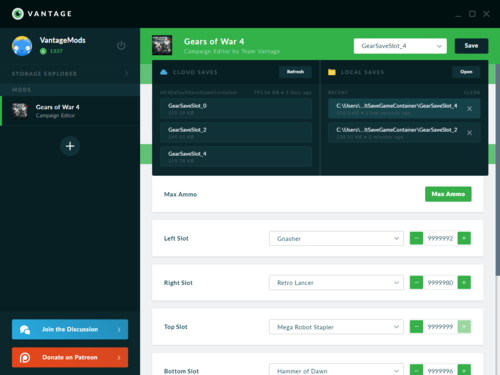Expand the Storage Explorer section
Image resolution: width=500 pixels, height=375 pixels.
(70, 73)
